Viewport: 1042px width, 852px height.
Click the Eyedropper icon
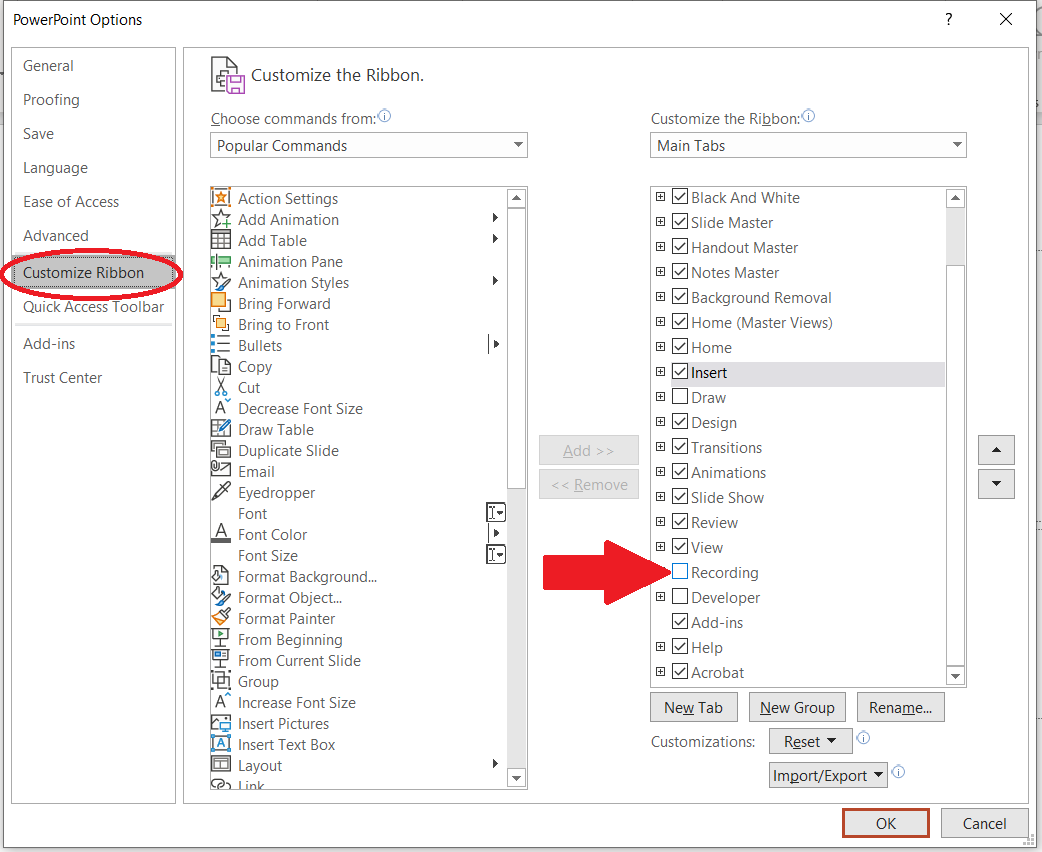pyautogui.click(x=221, y=492)
